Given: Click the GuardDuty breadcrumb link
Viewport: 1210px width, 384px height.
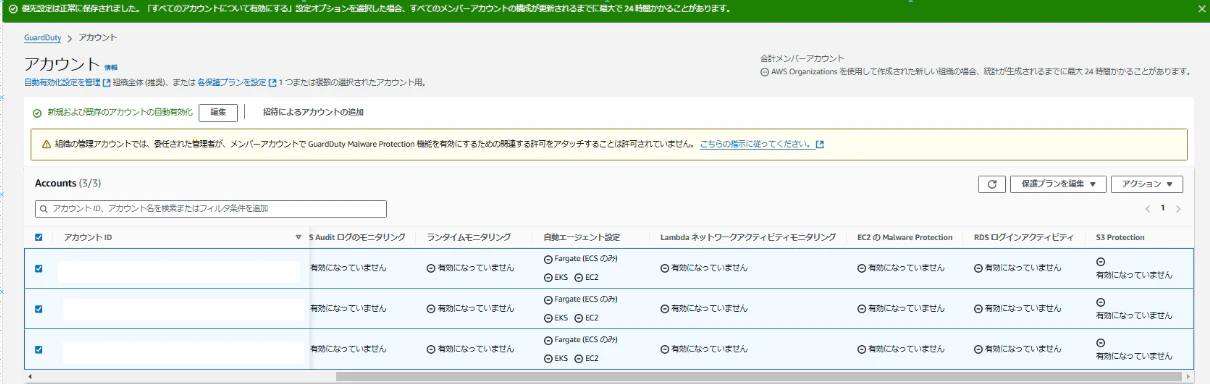Looking at the screenshot, I should coord(43,37).
